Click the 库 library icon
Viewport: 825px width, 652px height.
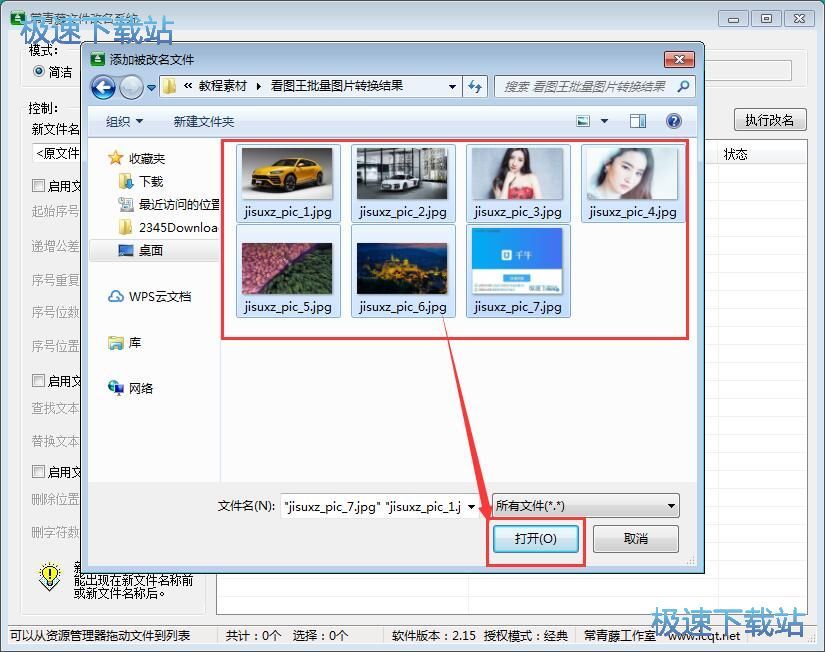pyautogui.click(x=116, y=343)
